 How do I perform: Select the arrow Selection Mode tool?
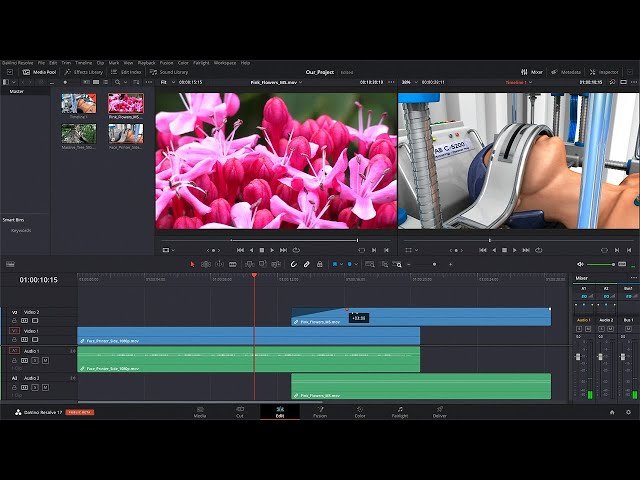pos(193,264)
